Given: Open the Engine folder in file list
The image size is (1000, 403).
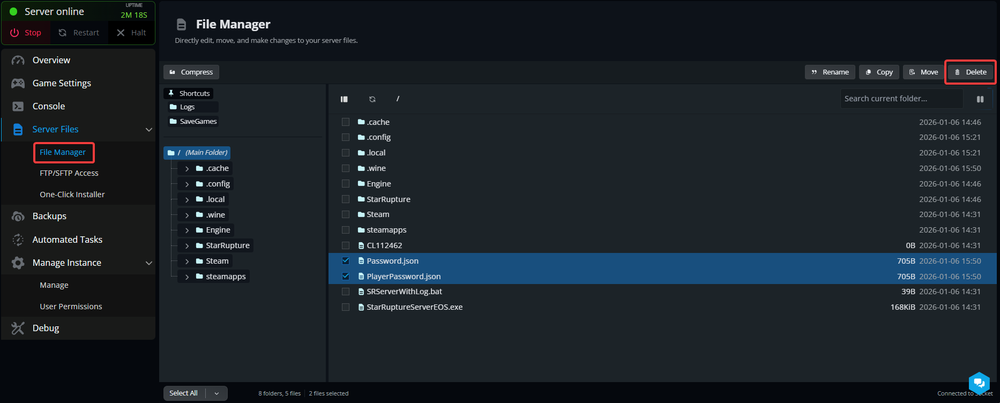Looking at the screenshot, I should [x=379, y=184].
